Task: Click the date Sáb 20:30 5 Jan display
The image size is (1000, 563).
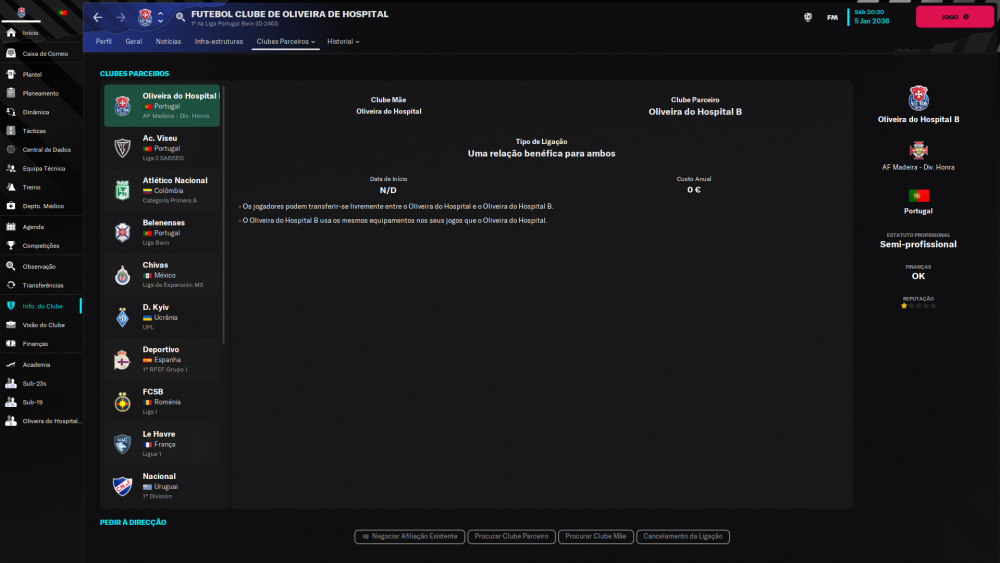Action: coord(871,17)
